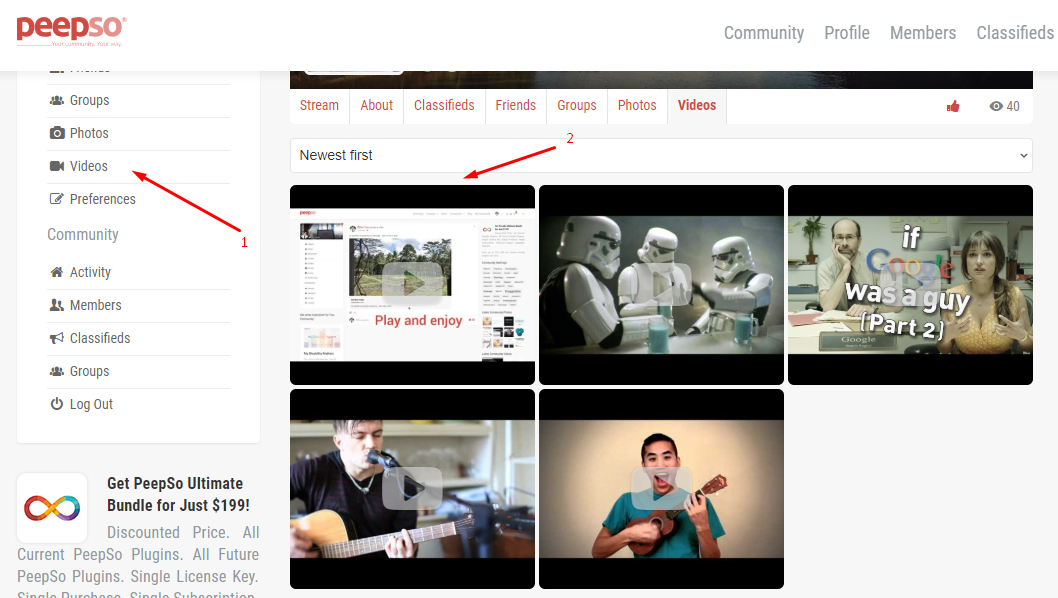This screenshot has height=598, width=1058.
Task: Switch to the Photos profile tab
Action: [637, 106]
